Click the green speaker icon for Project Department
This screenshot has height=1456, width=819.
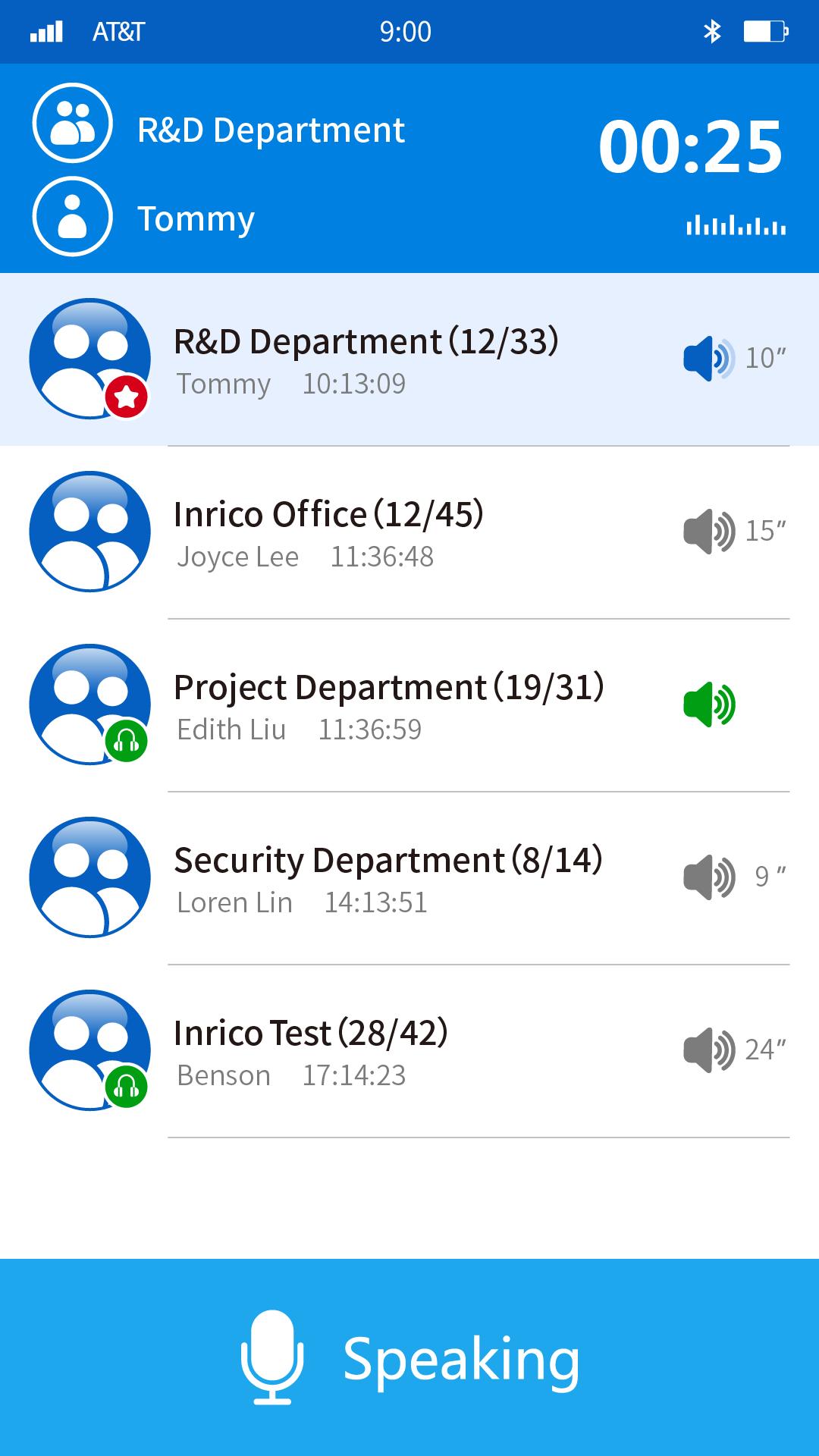pyautogui.click(x=709, y=704)
